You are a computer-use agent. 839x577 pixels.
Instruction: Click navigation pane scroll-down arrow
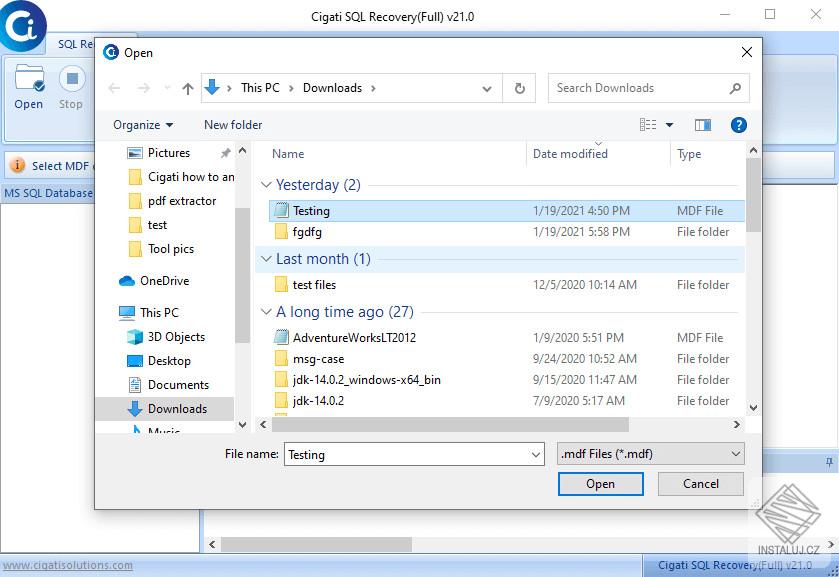[x=242, y=424]
